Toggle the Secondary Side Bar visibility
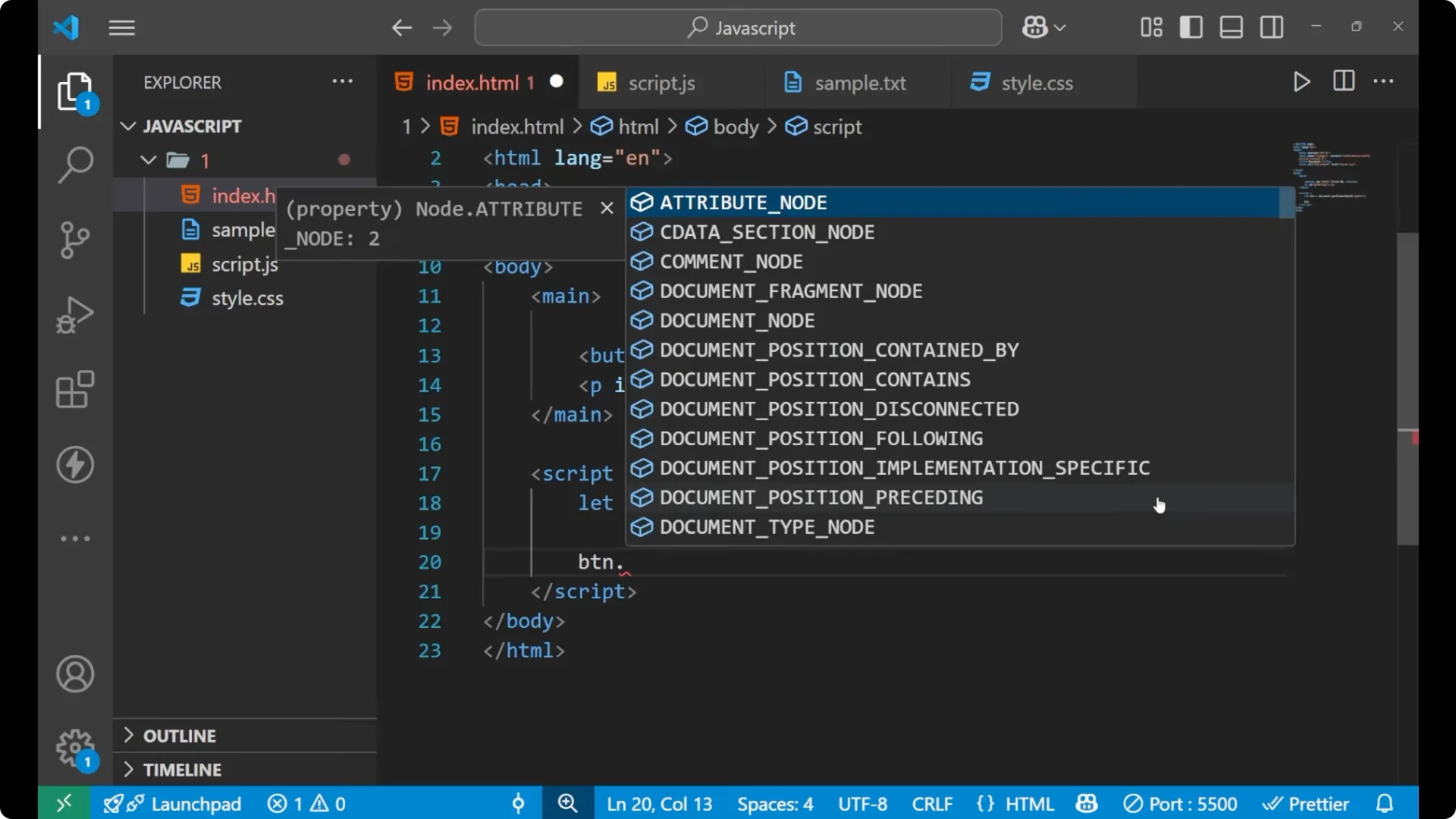 click(x=1271, y=27)
